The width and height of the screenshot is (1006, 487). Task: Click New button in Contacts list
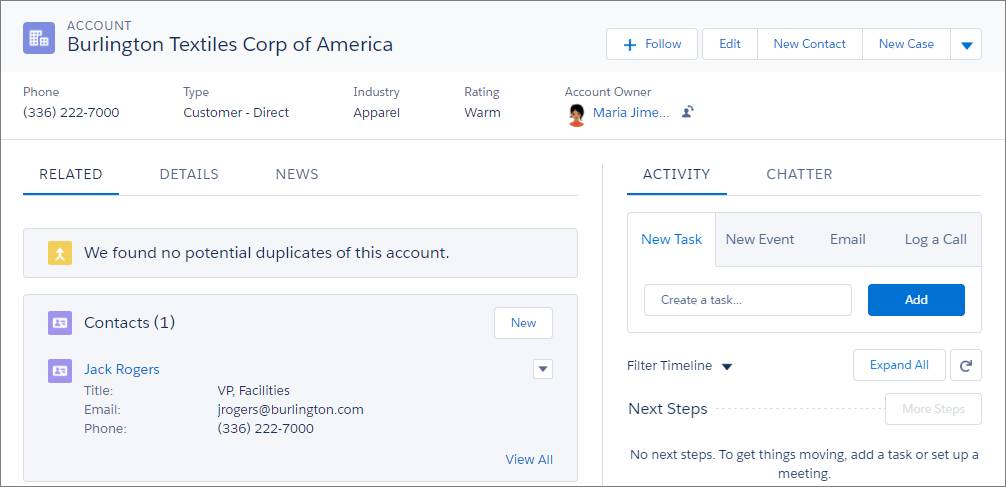tap(524, 323)
